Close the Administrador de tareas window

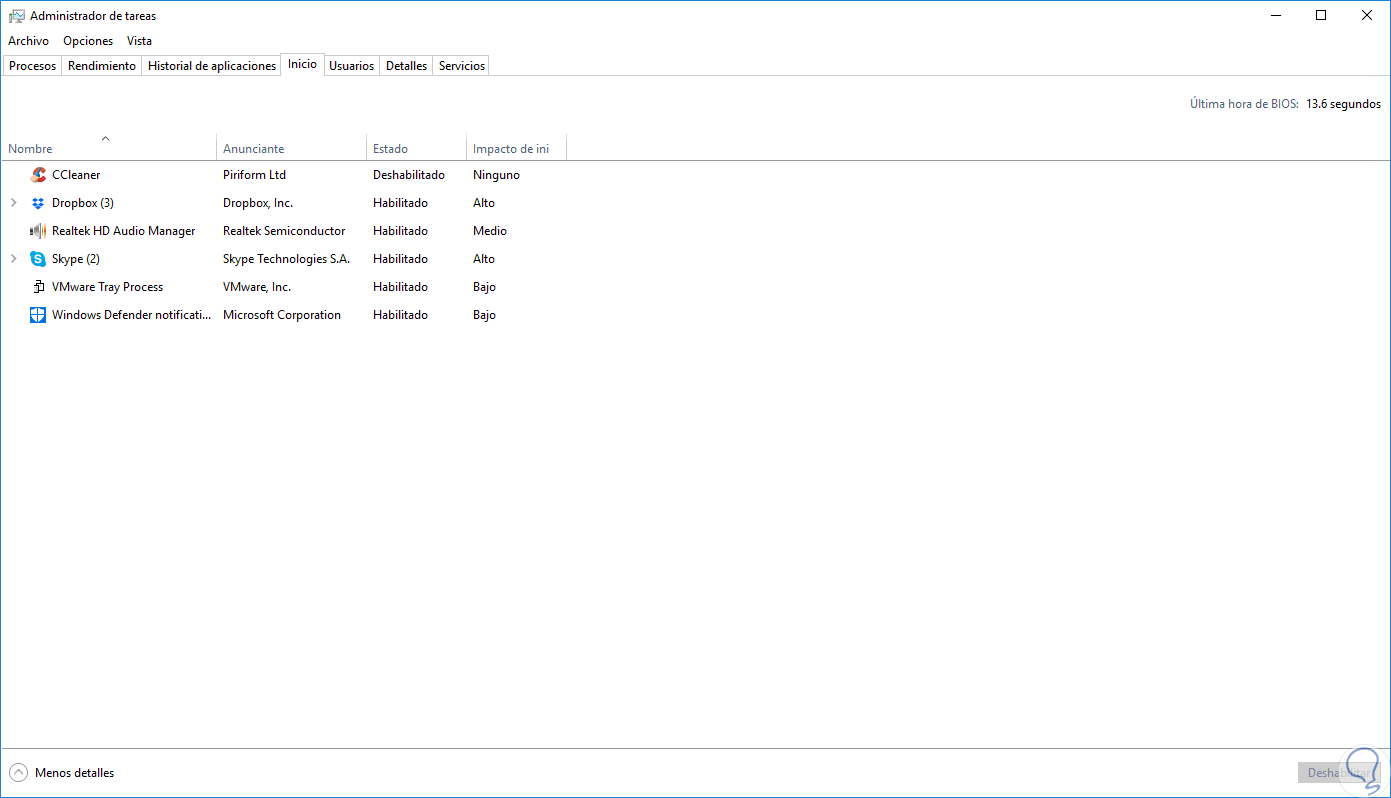(x=1367, y=16)
